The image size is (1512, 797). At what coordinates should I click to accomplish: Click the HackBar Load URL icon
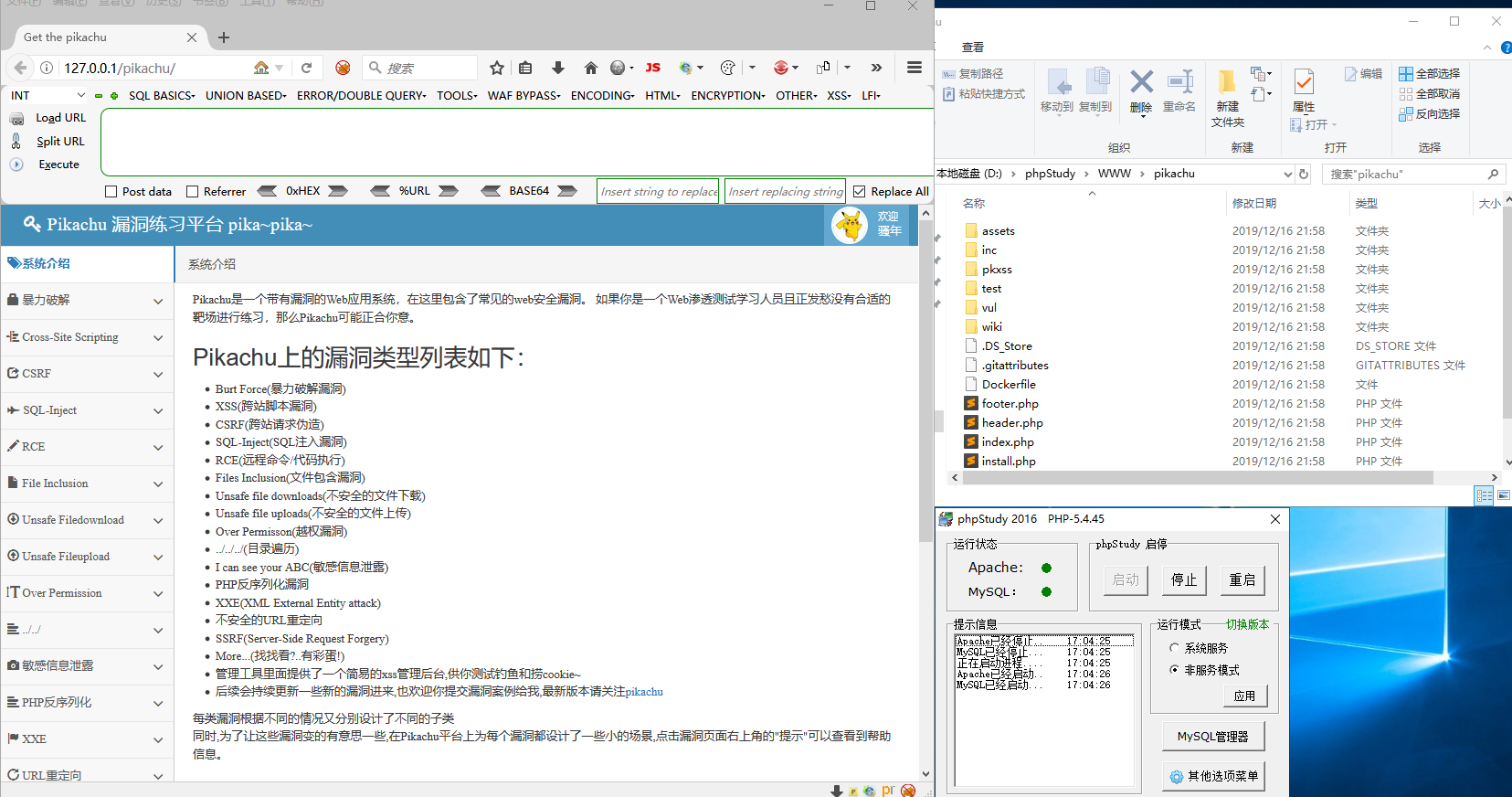coord(16,118)
